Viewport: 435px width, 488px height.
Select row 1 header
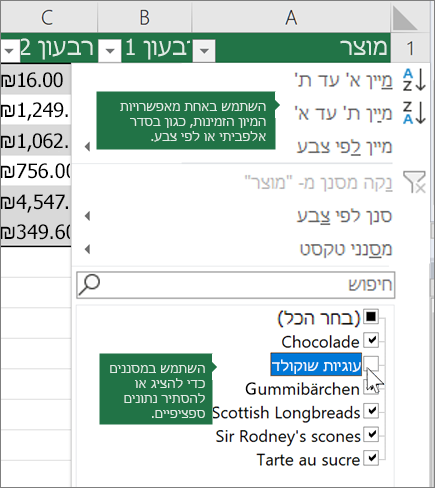click(x=410, y=48)
